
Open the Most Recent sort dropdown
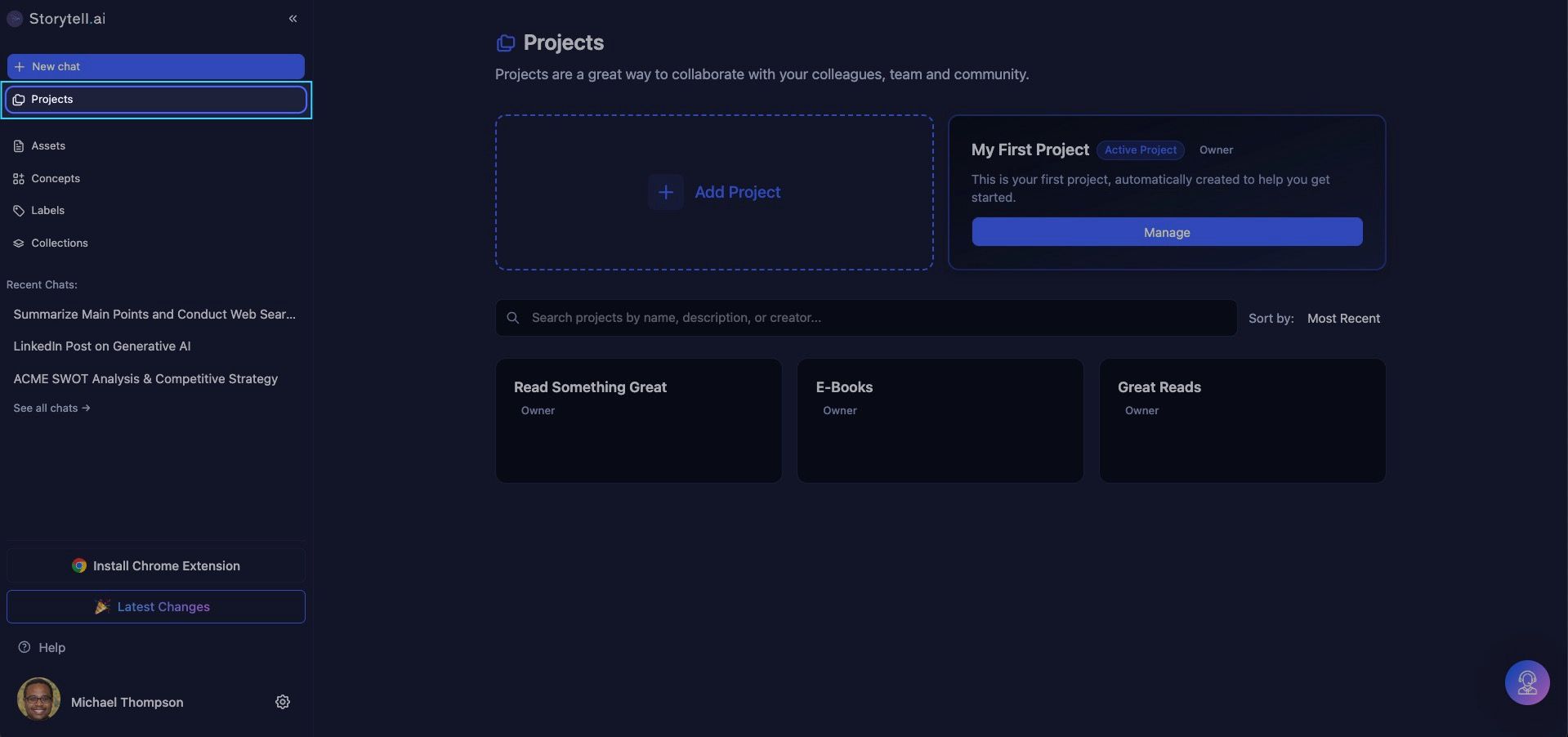pos(1342,319)
